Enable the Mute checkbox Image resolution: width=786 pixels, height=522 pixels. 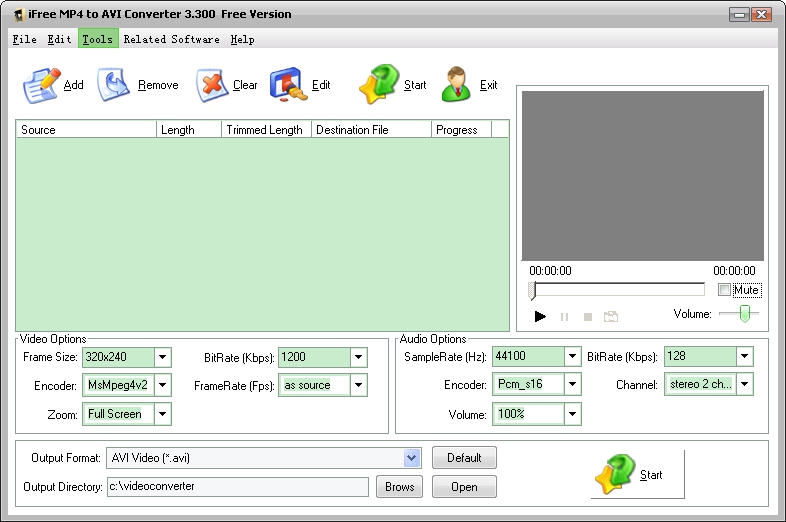pyautogui.click(x=725, y=290)
